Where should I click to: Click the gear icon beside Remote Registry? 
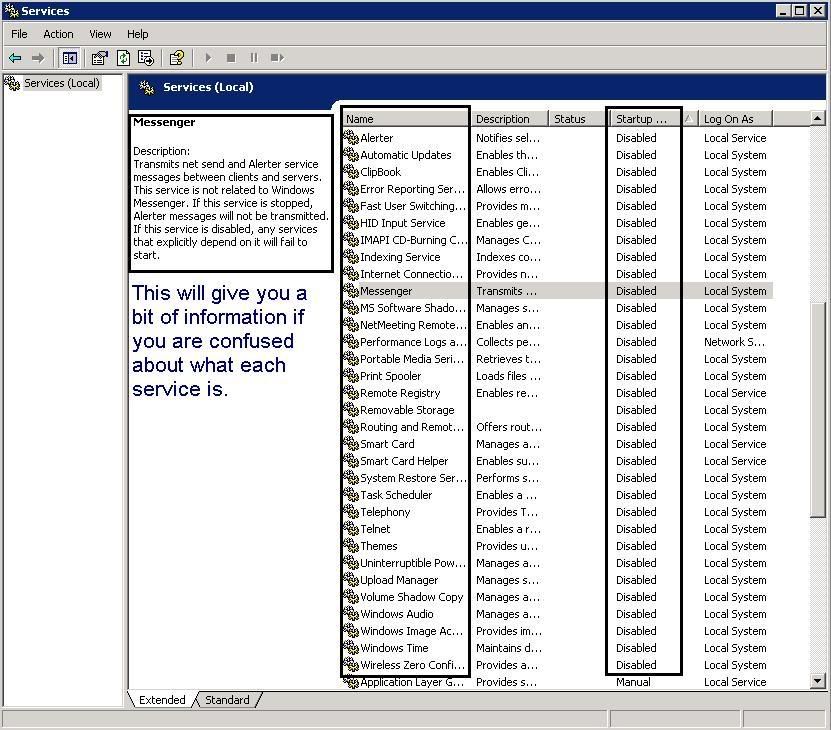(351, 392)
